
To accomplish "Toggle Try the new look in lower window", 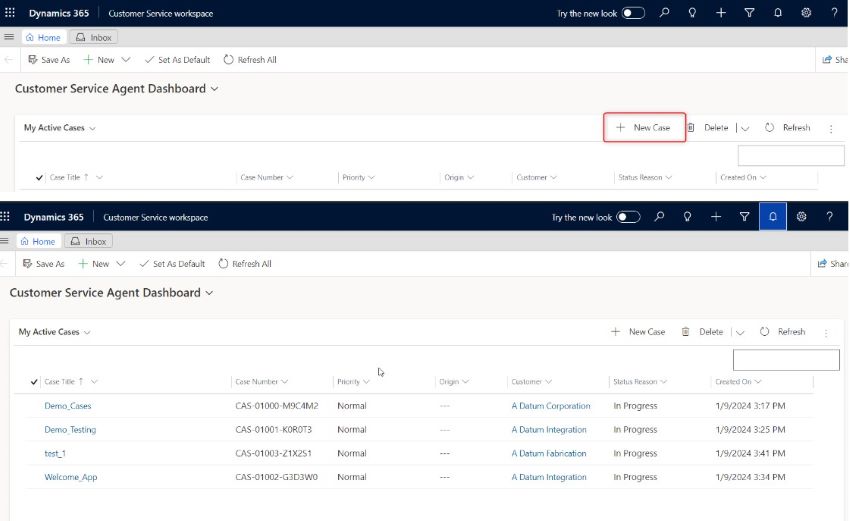I will [628, 217].
